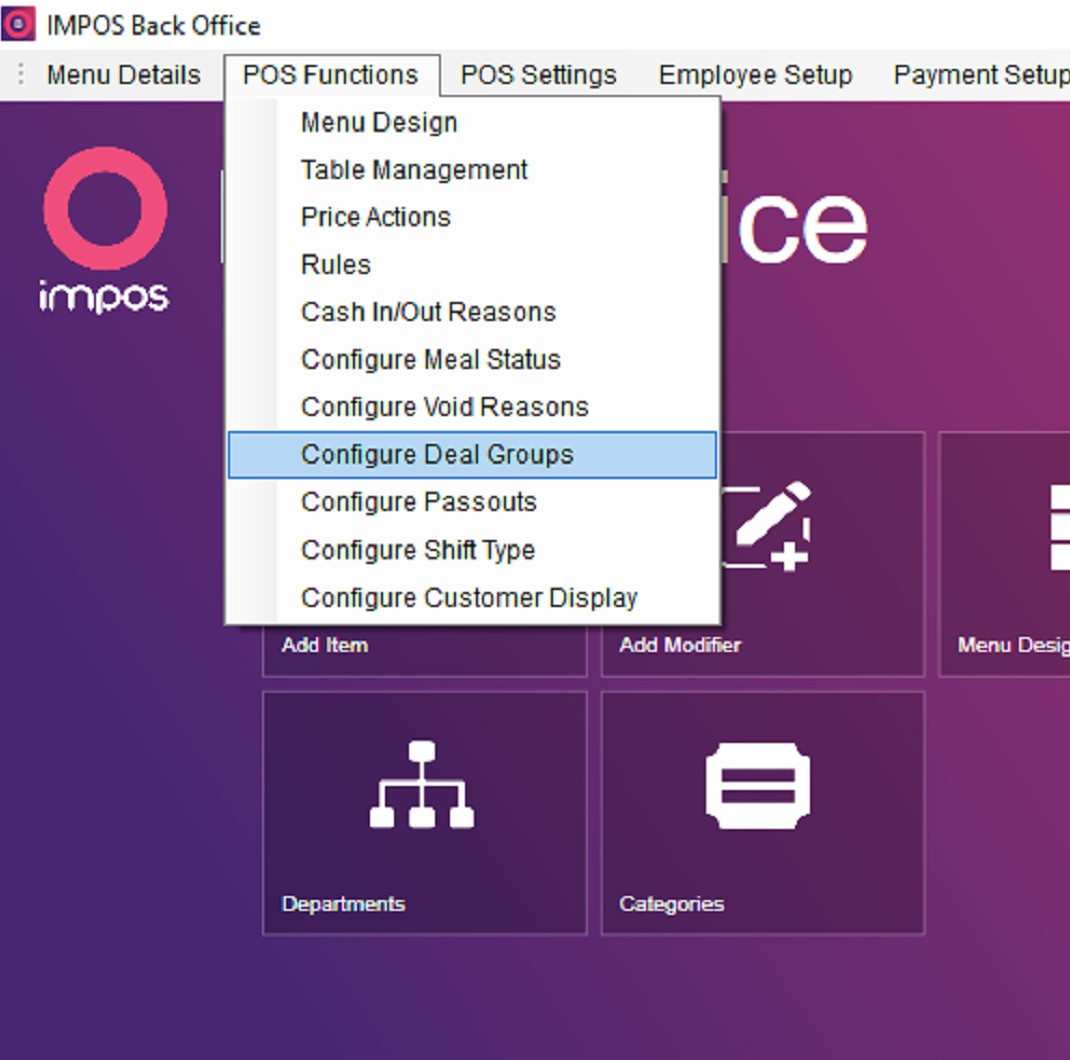Open Configure Customer Display
Image resolution: width=1070 pixels, height=1060 pixels.
coord(469,598)
